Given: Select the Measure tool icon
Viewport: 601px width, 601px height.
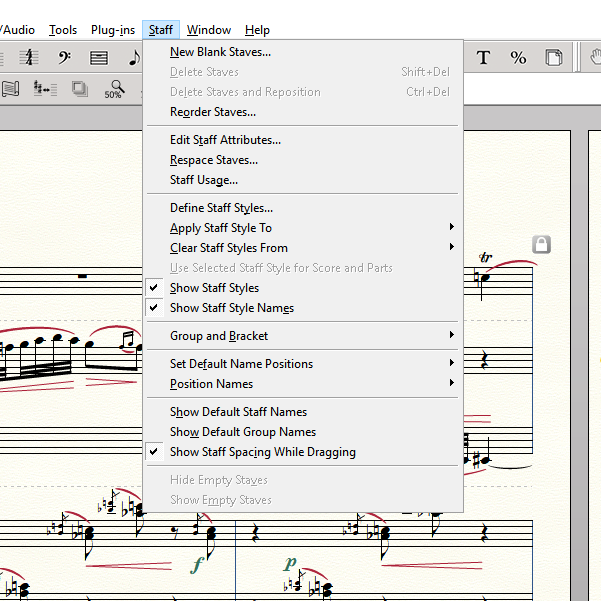Looking at the screenshot, I should [x=98, y=58].
